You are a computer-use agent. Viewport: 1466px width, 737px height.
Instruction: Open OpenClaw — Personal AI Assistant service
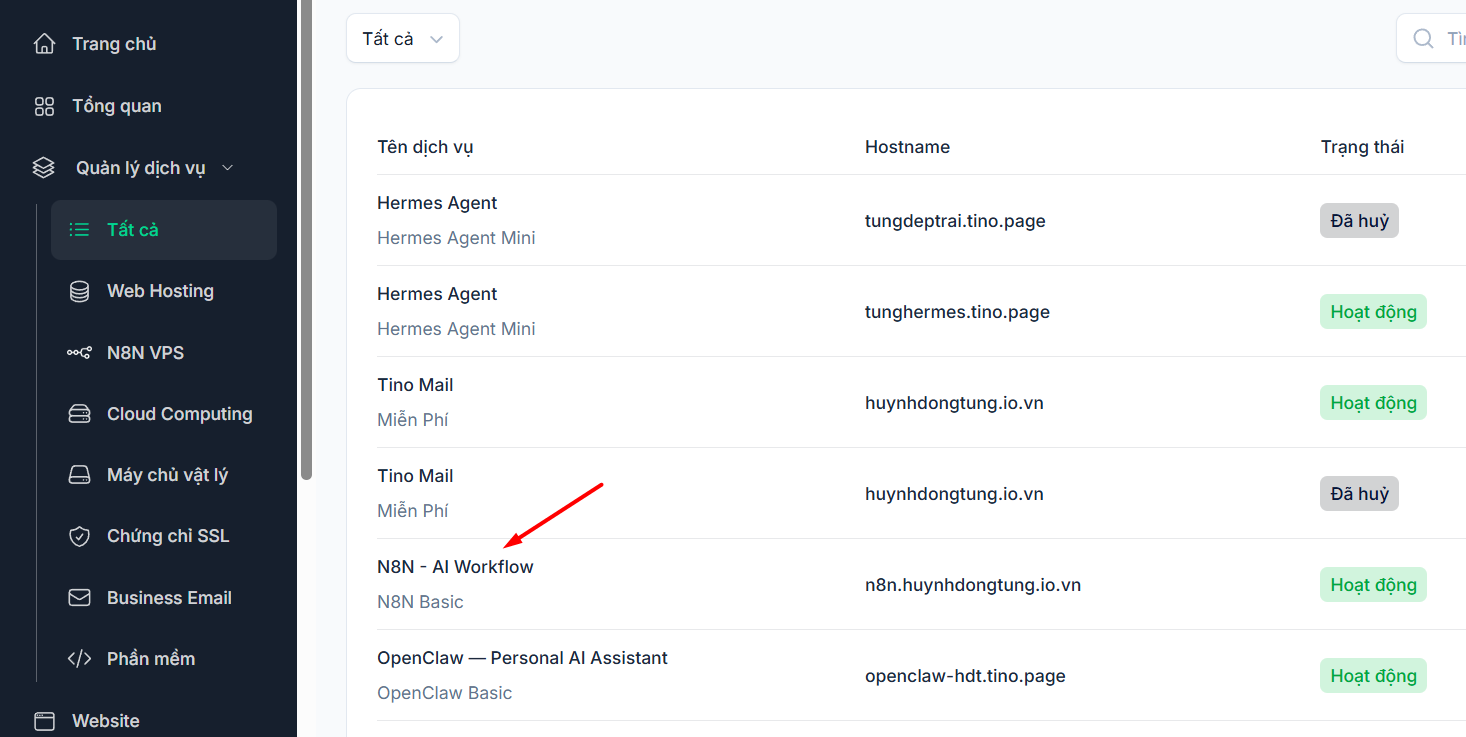(522, 658)
